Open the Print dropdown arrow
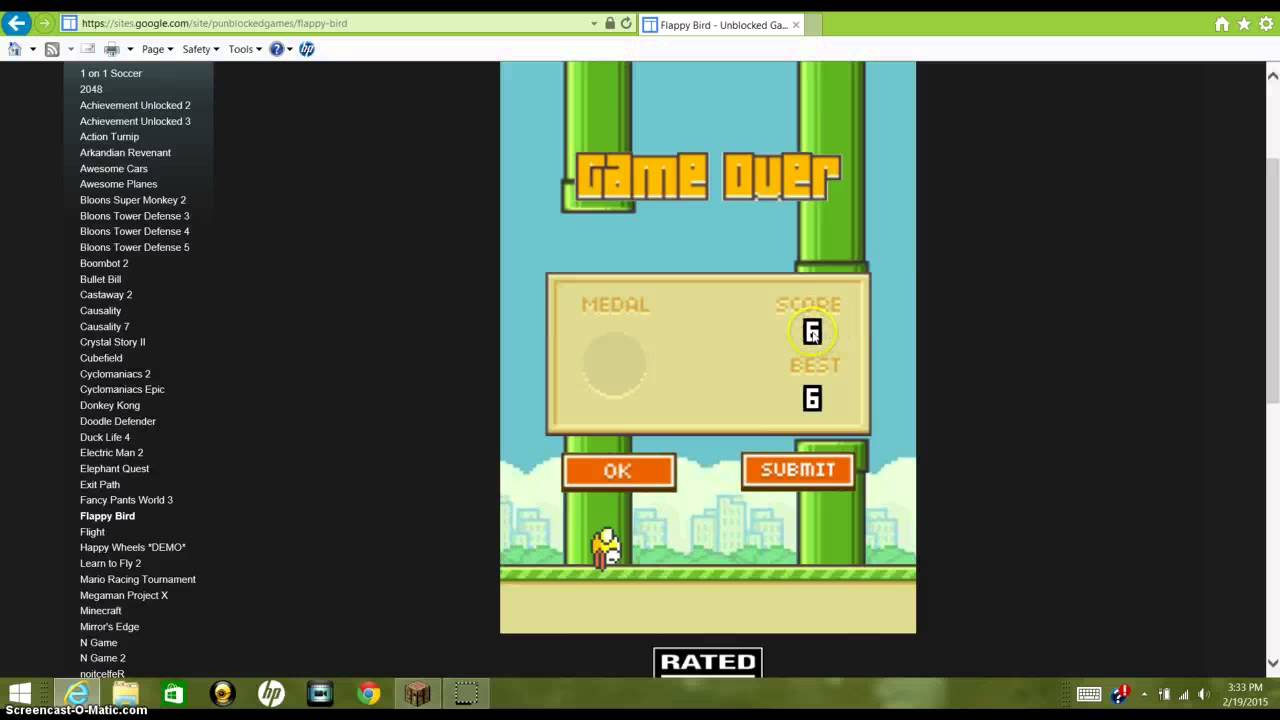Image resolution: width=1280 pixels, height=720 pixels. click(x=129, y=49)
